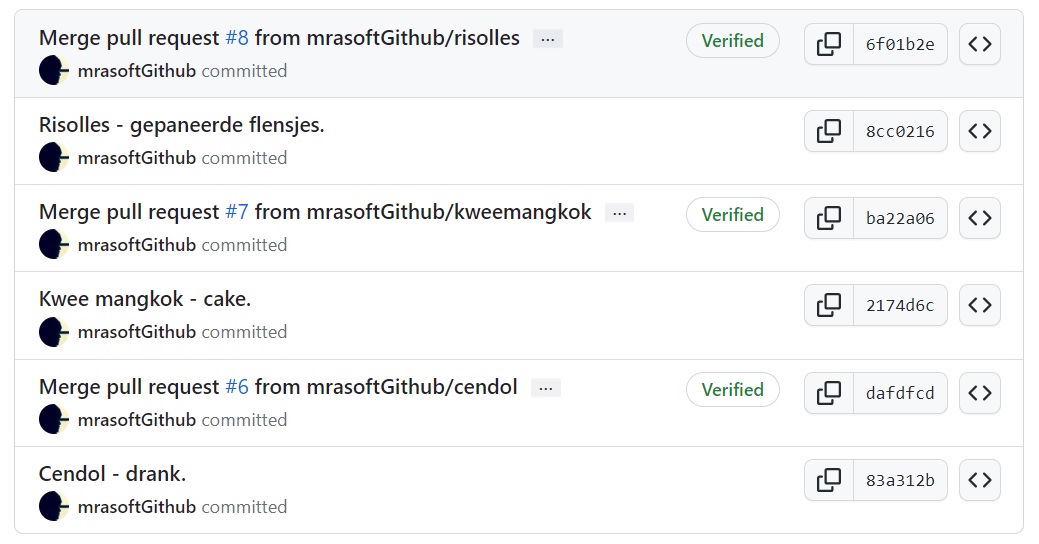Open the Kwee mangkok - cake commit
The image size is (1039, 544).
[145, 299]
